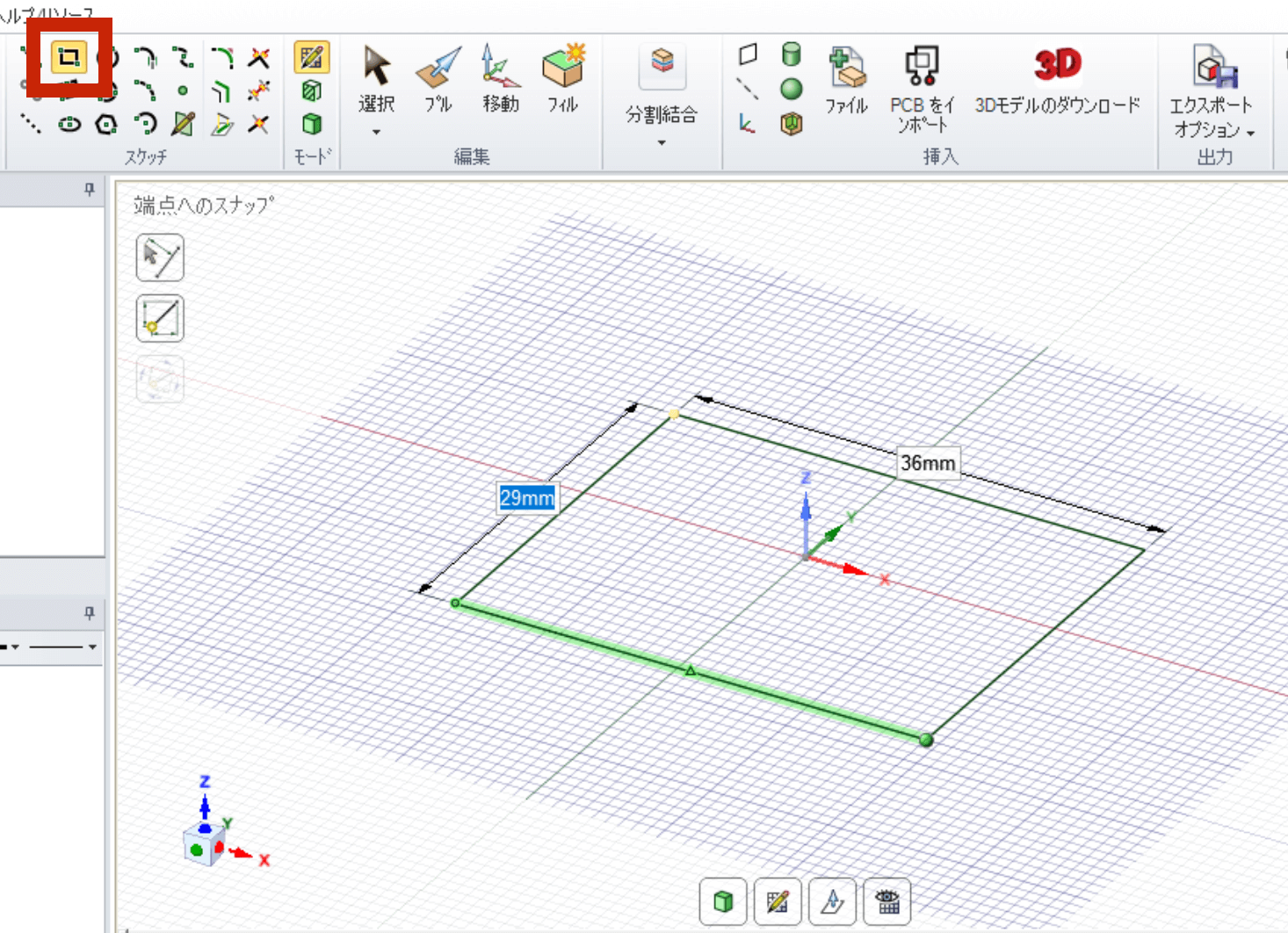The height and width of the screenshot is (933, 1288).
Task: Click the view orientation cube
Action: (204, 846)
